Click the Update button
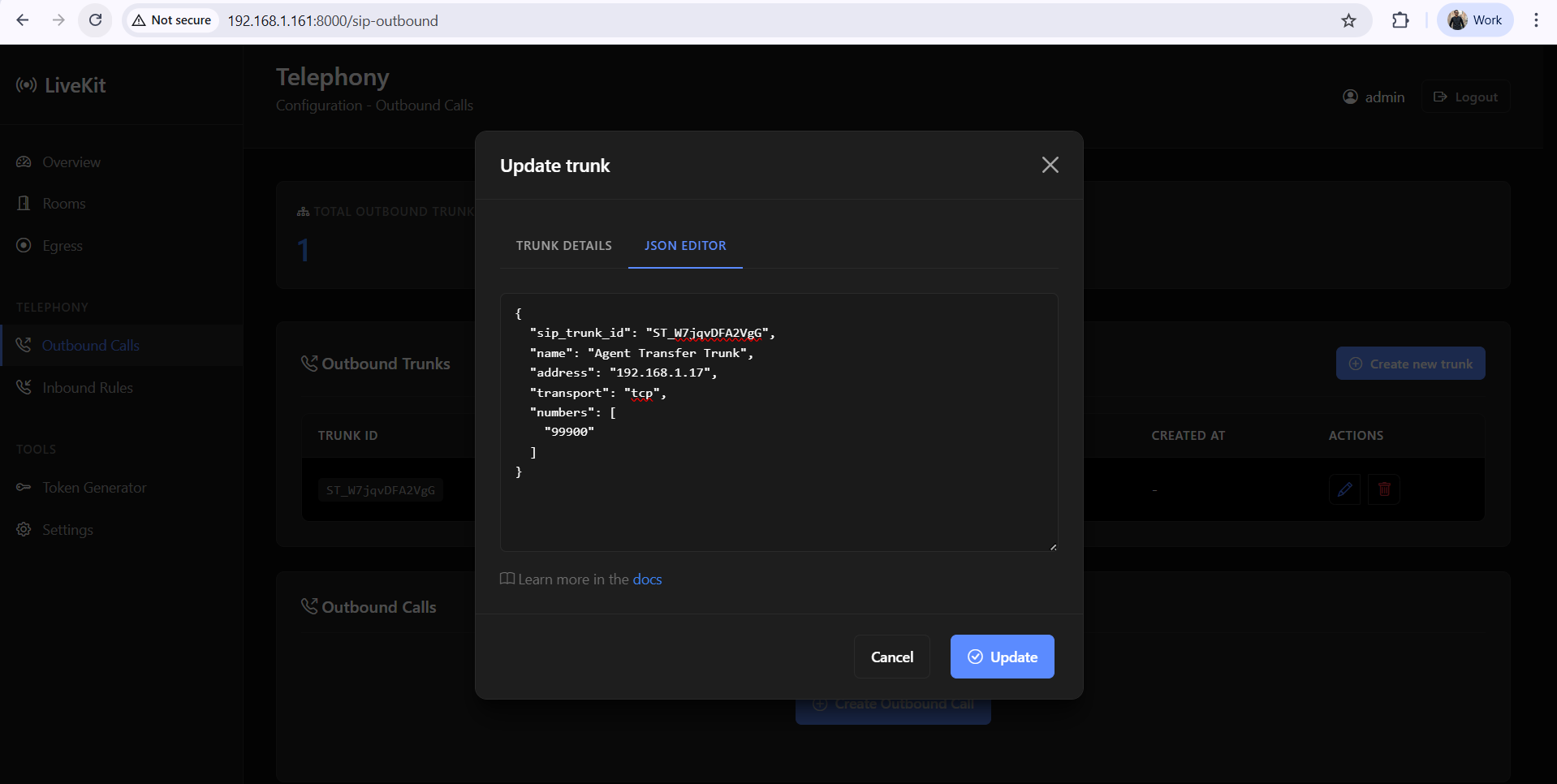 click(1002, 657)
